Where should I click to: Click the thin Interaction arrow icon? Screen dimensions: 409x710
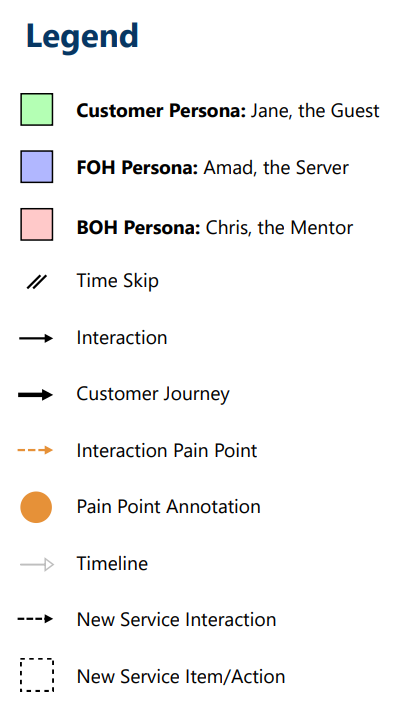tap(36, 338)
